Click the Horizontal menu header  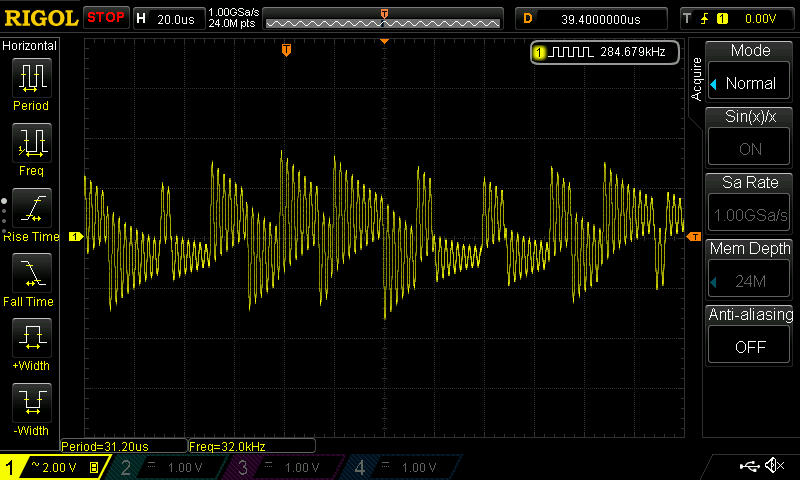[x=30, y=46]
